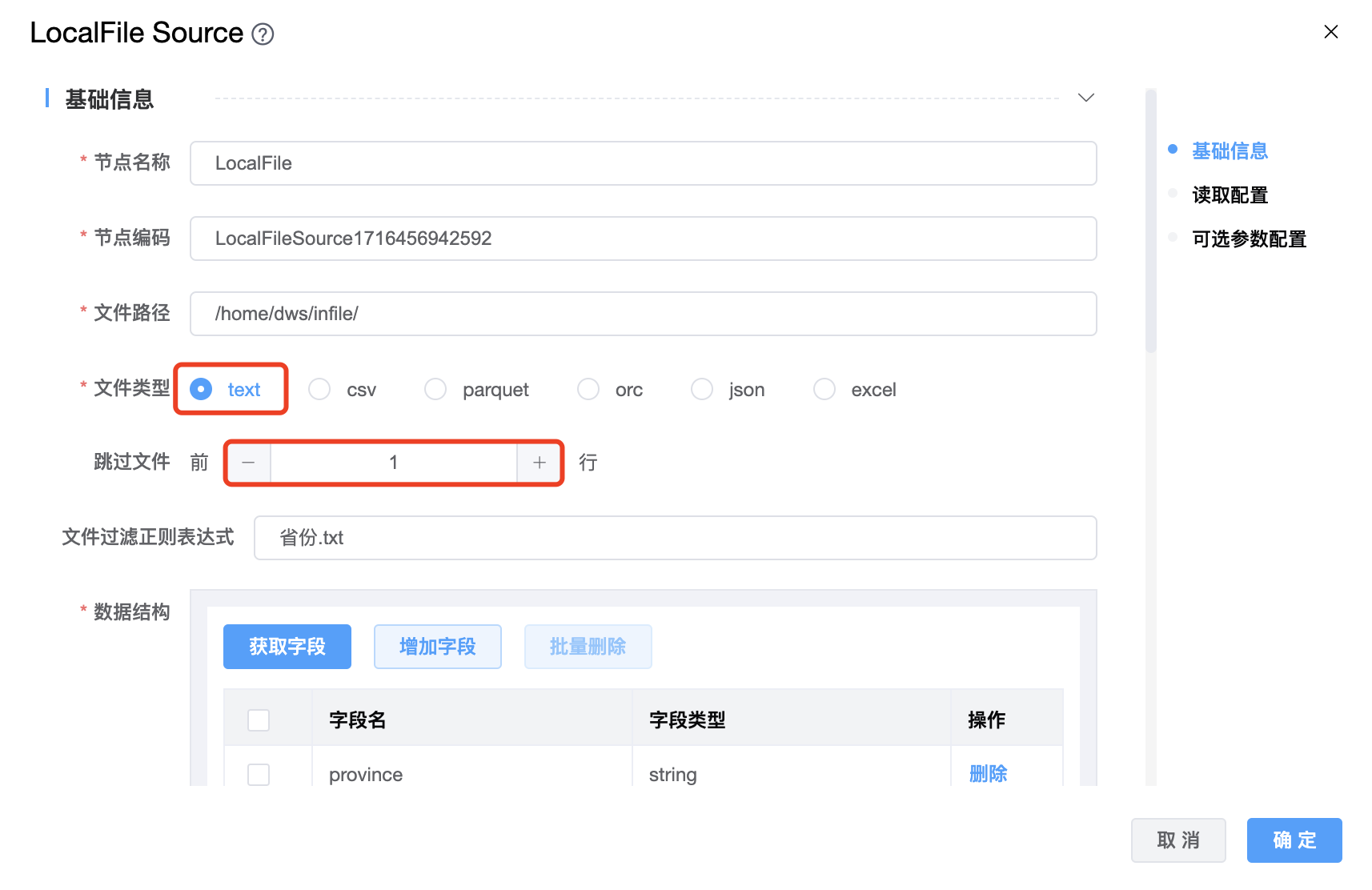Image resolution: width=1372 pixels, height=890 pixels.
Task: Click the 文件路径 input field
Action: click(x=643, y=314)
